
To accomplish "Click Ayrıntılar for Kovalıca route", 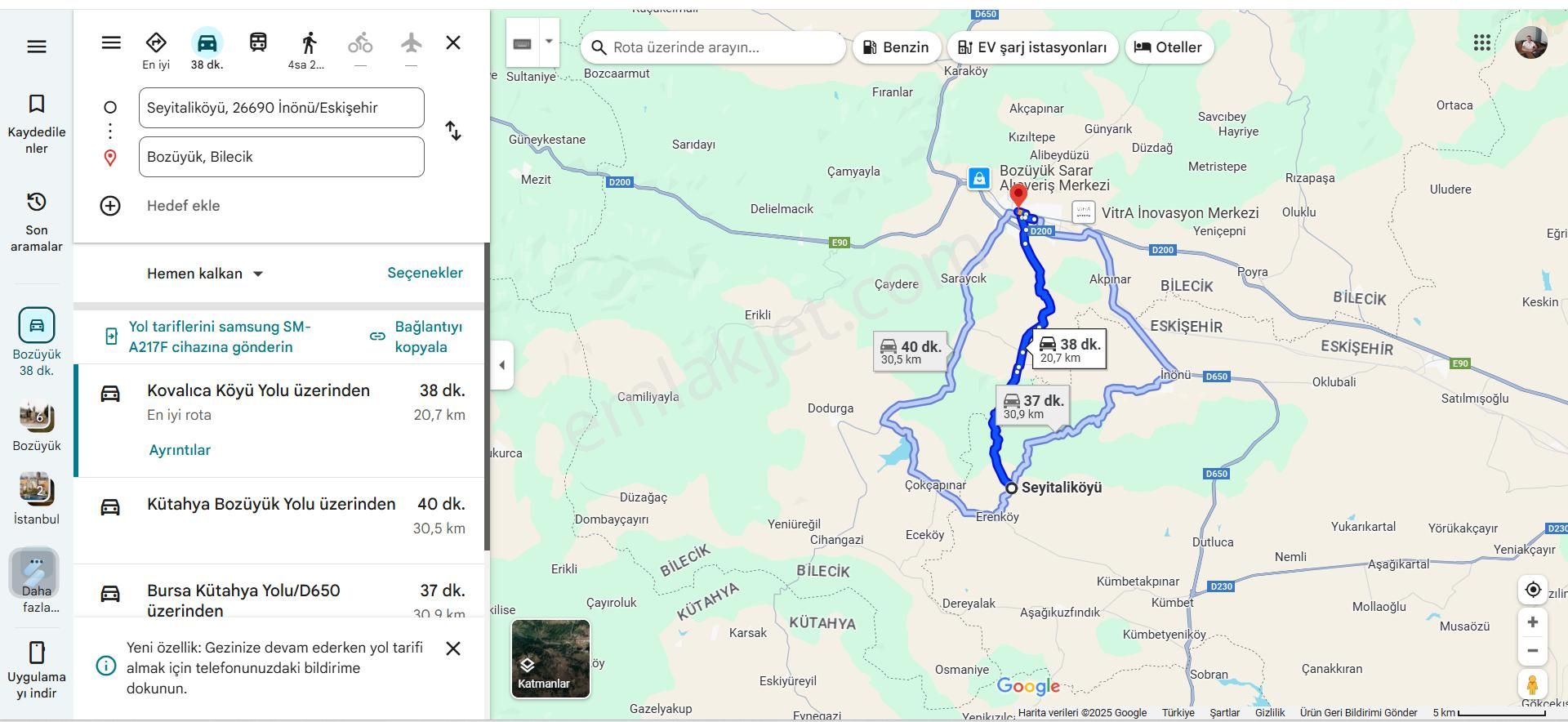I will (x=180, y=450).
